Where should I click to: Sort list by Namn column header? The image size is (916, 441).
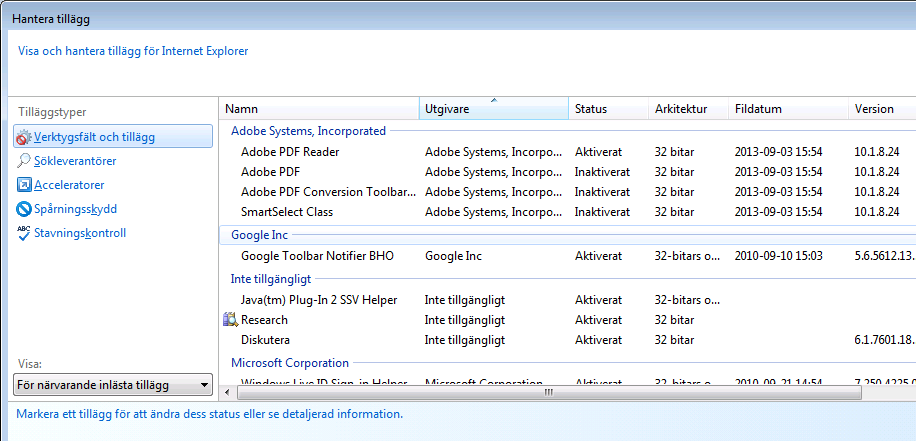[320, 109]
